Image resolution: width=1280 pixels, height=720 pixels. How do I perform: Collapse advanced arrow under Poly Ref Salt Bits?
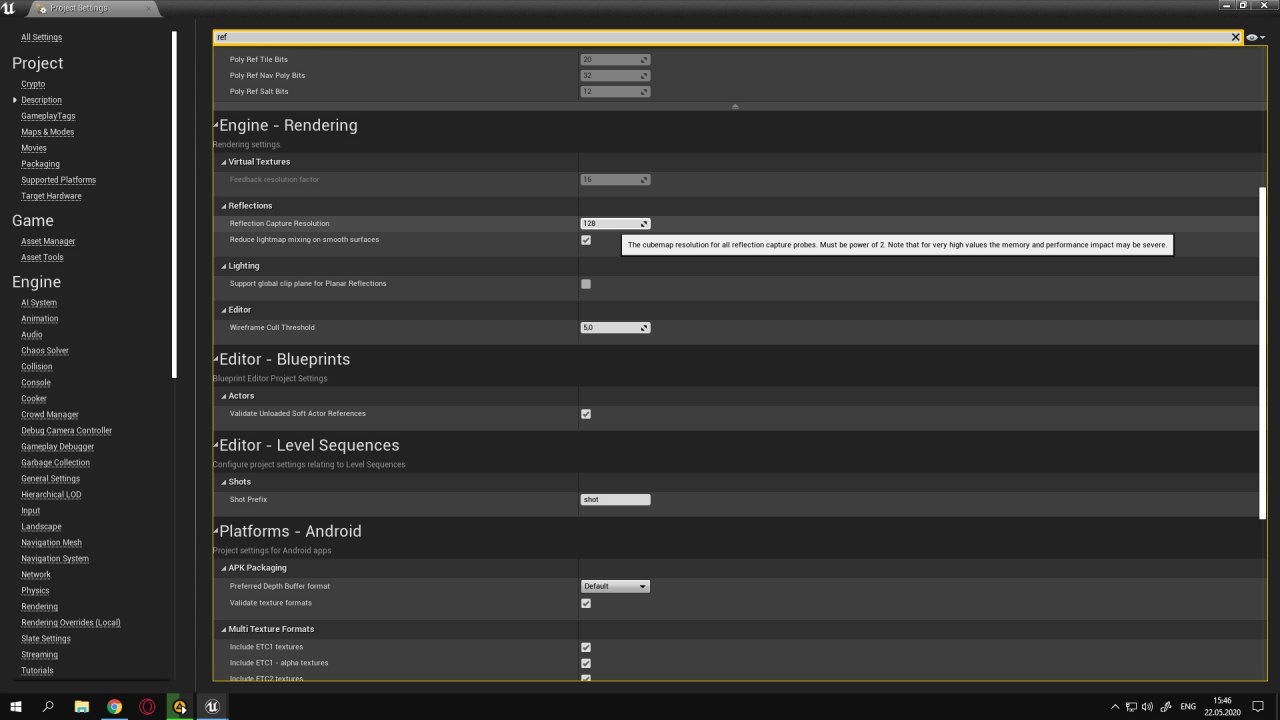pyautogui.click(x=735, y=106)
